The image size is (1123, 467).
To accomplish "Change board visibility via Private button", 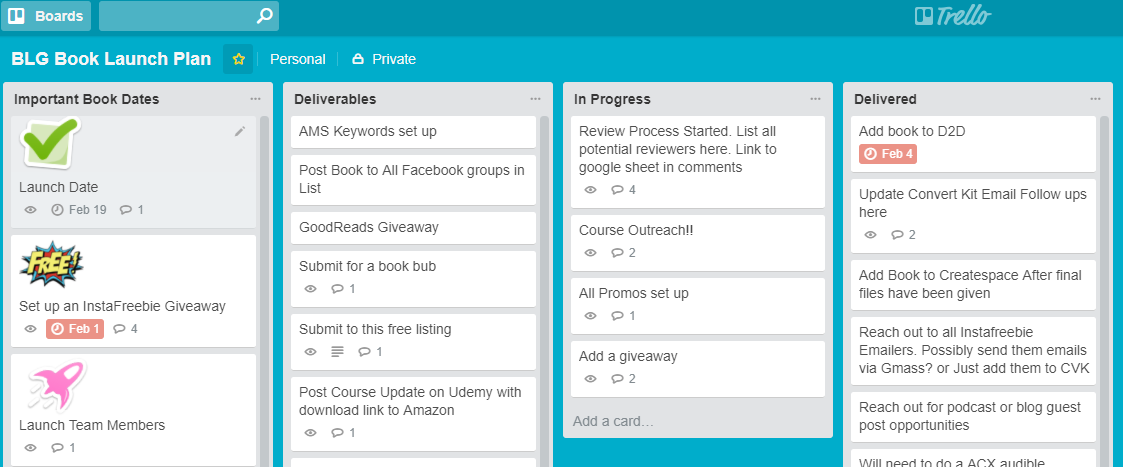I will click(x=384, y=59).
